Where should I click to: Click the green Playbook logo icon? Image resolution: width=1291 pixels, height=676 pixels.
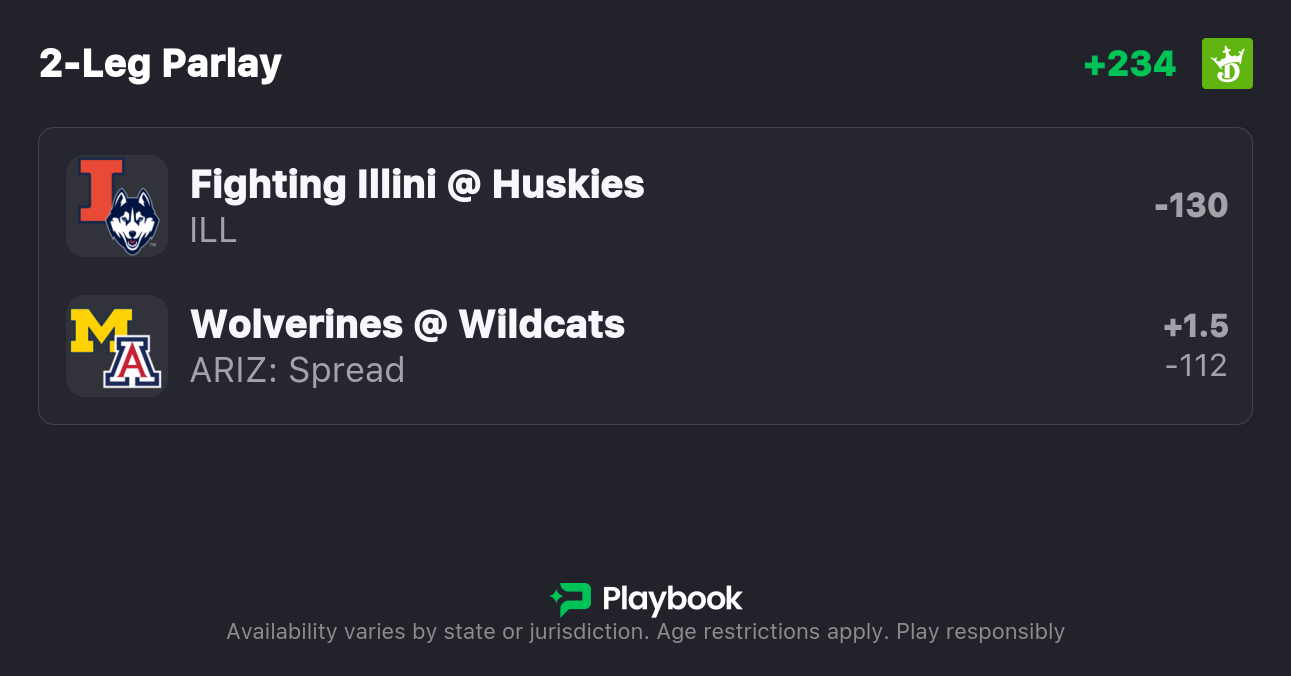571,599
